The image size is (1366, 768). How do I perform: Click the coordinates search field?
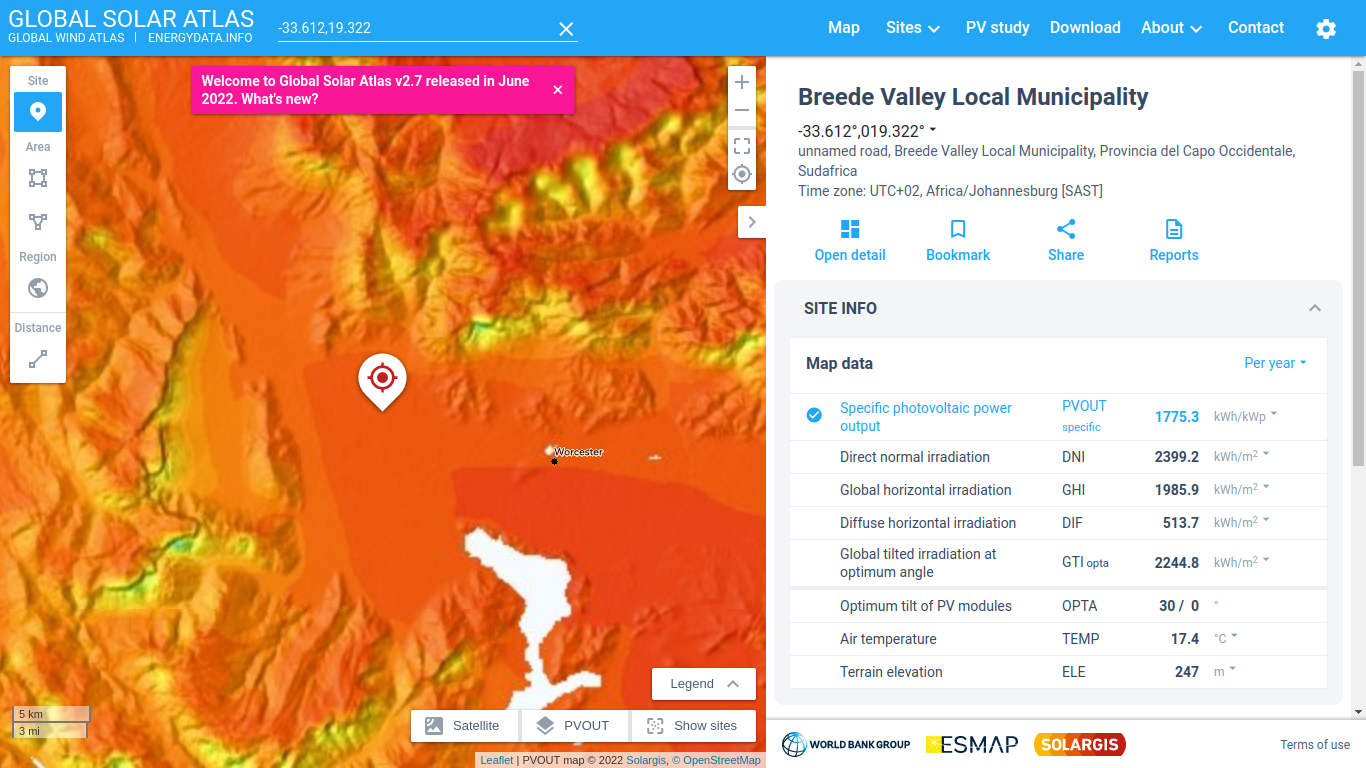(415, 28)
